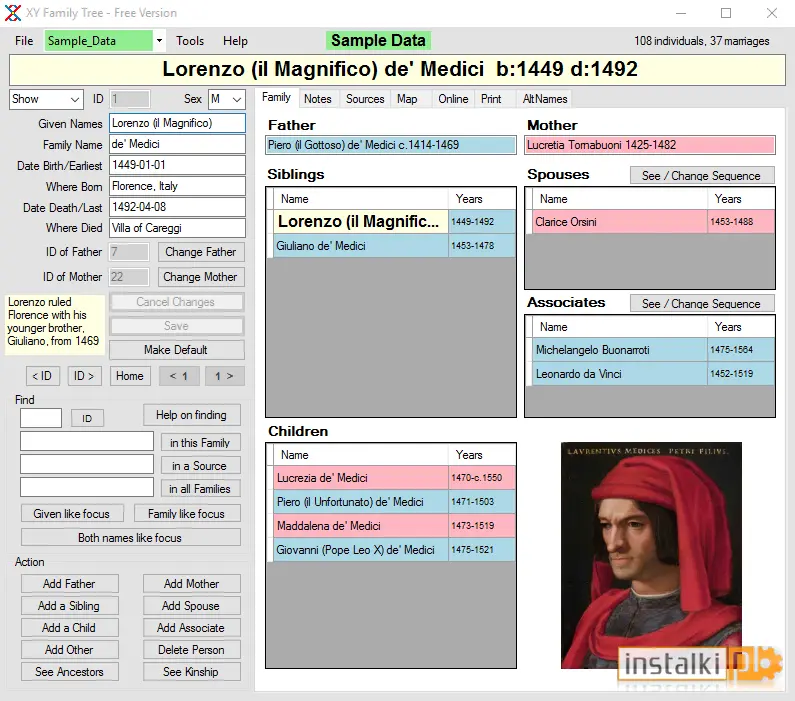
Task: Click the Given like focus button
Action: [72, 513]
